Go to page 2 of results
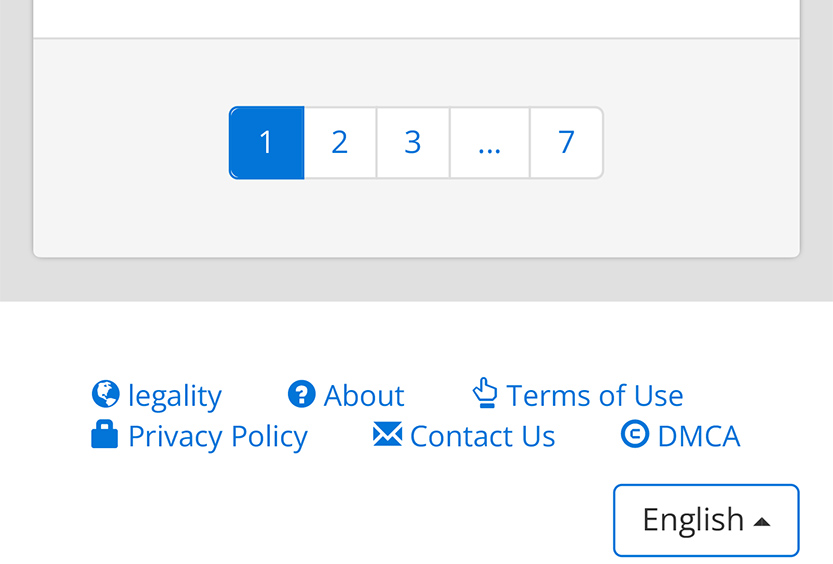The width and height of the screenshot is (833, 564). point(340,143)
